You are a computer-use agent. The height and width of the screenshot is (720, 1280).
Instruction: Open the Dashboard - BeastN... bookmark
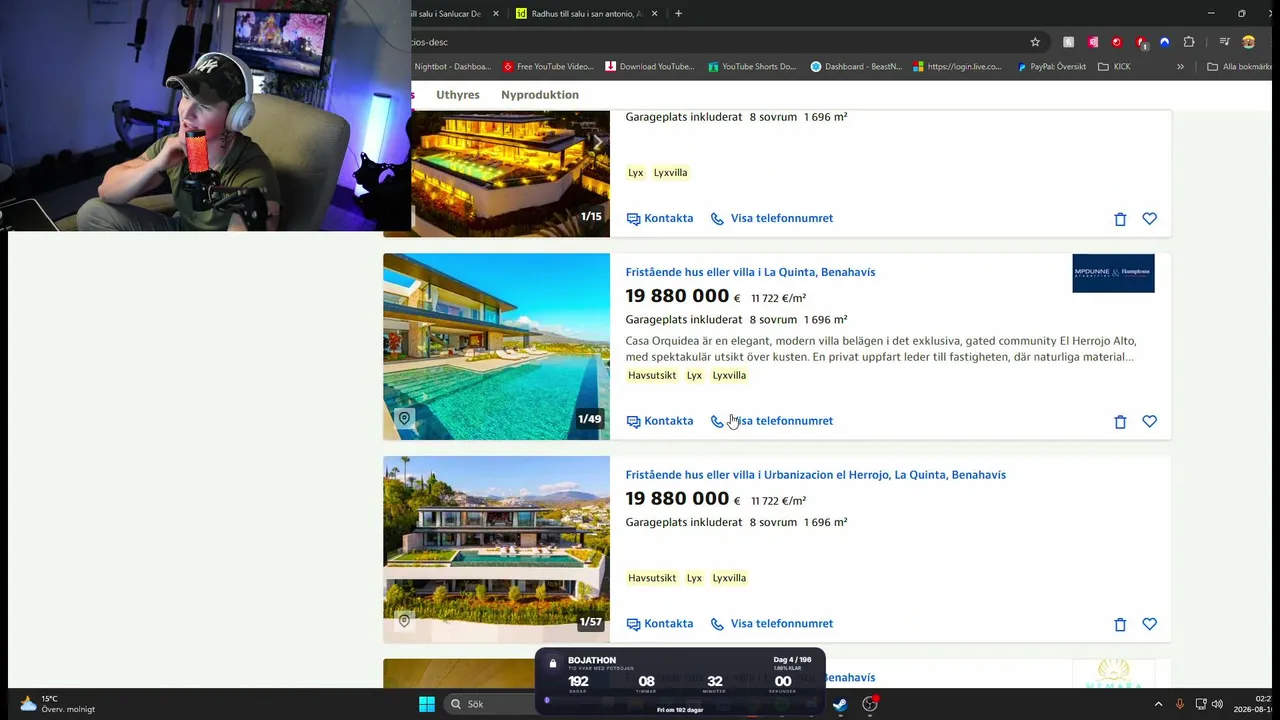coord(856,67)
